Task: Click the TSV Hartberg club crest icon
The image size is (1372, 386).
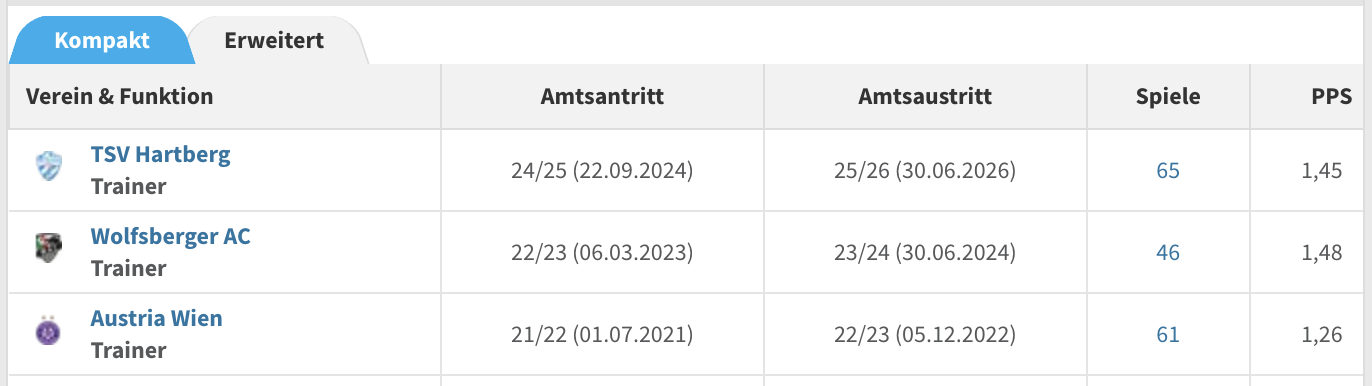Action: click(x=48, y=167)
